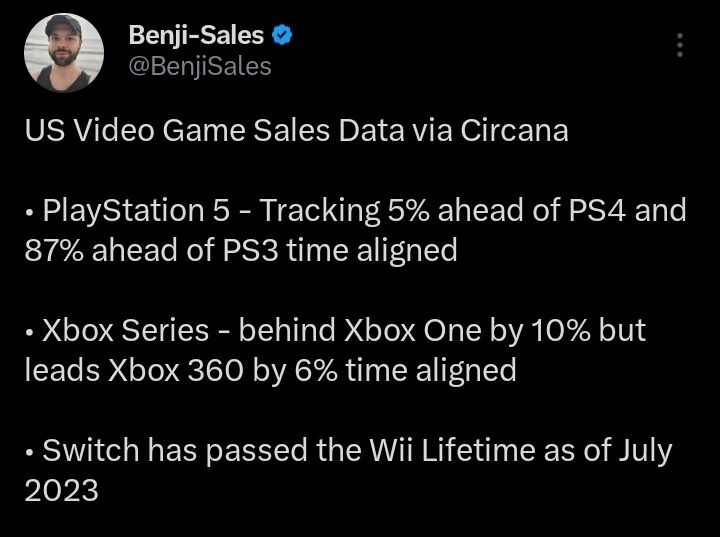The image size is (720, 537).
Task: Open the @BenjiSales handle link
Action: (200, 67)
